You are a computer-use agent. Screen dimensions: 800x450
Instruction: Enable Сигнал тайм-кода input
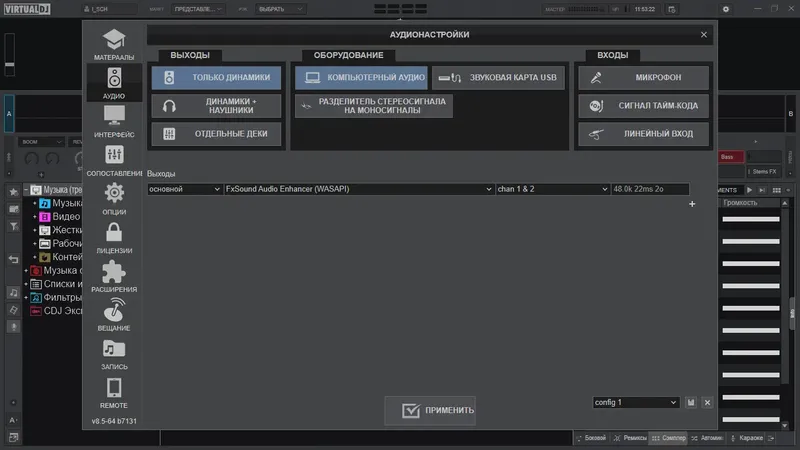coord(643,106)
